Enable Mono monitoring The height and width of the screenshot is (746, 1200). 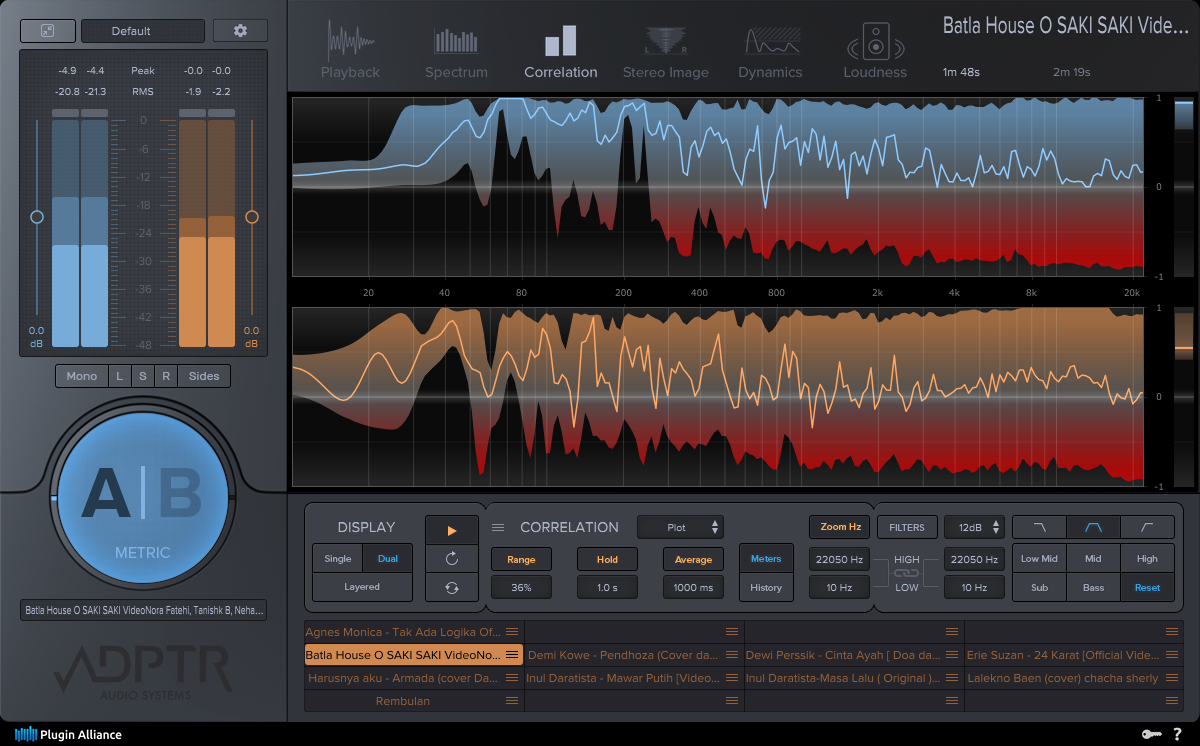coord(82,376)
